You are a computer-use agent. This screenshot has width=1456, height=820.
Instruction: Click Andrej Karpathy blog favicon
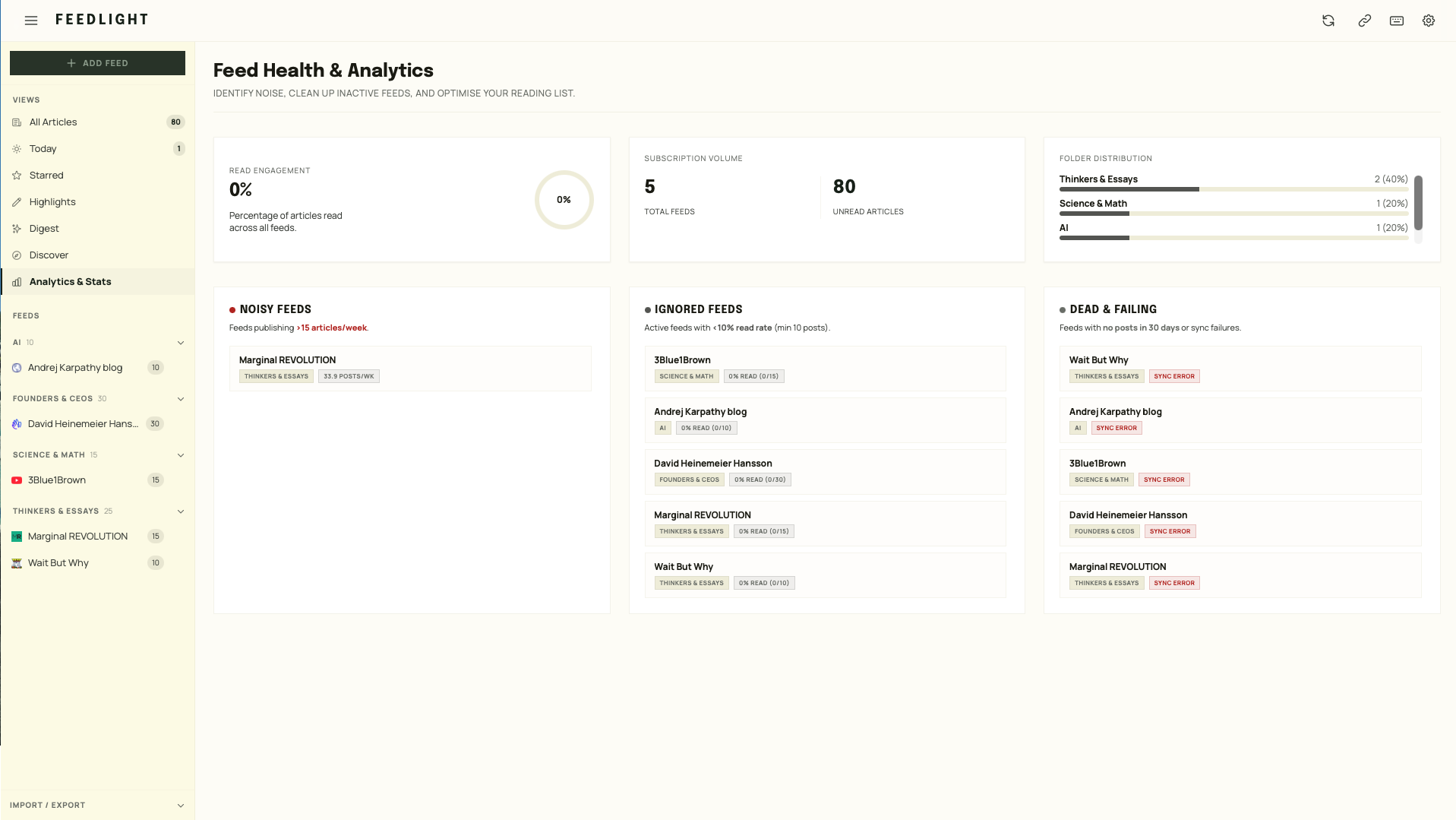(x=17, y=368)
